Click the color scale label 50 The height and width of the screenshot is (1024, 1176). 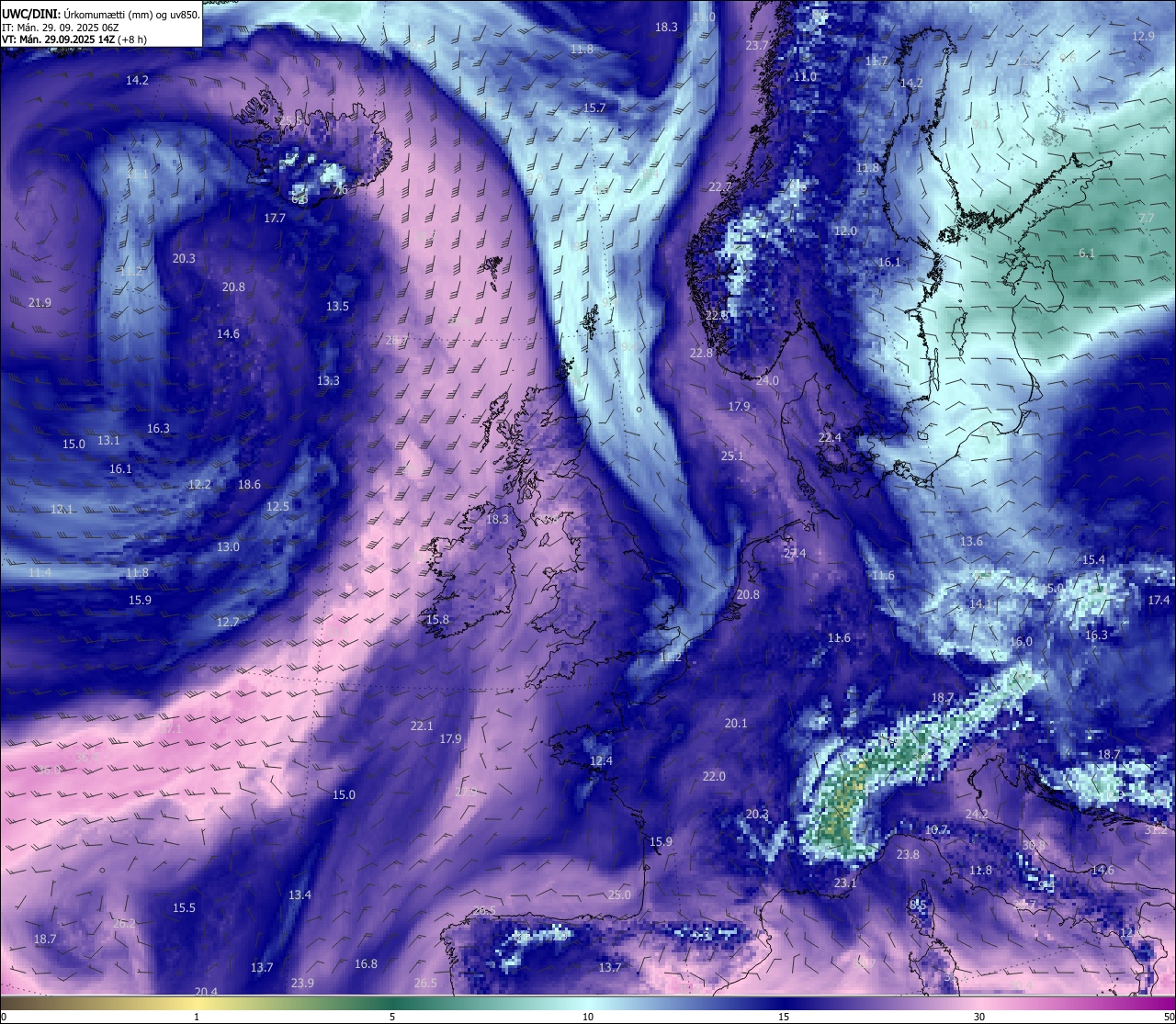point(1169,1018)
